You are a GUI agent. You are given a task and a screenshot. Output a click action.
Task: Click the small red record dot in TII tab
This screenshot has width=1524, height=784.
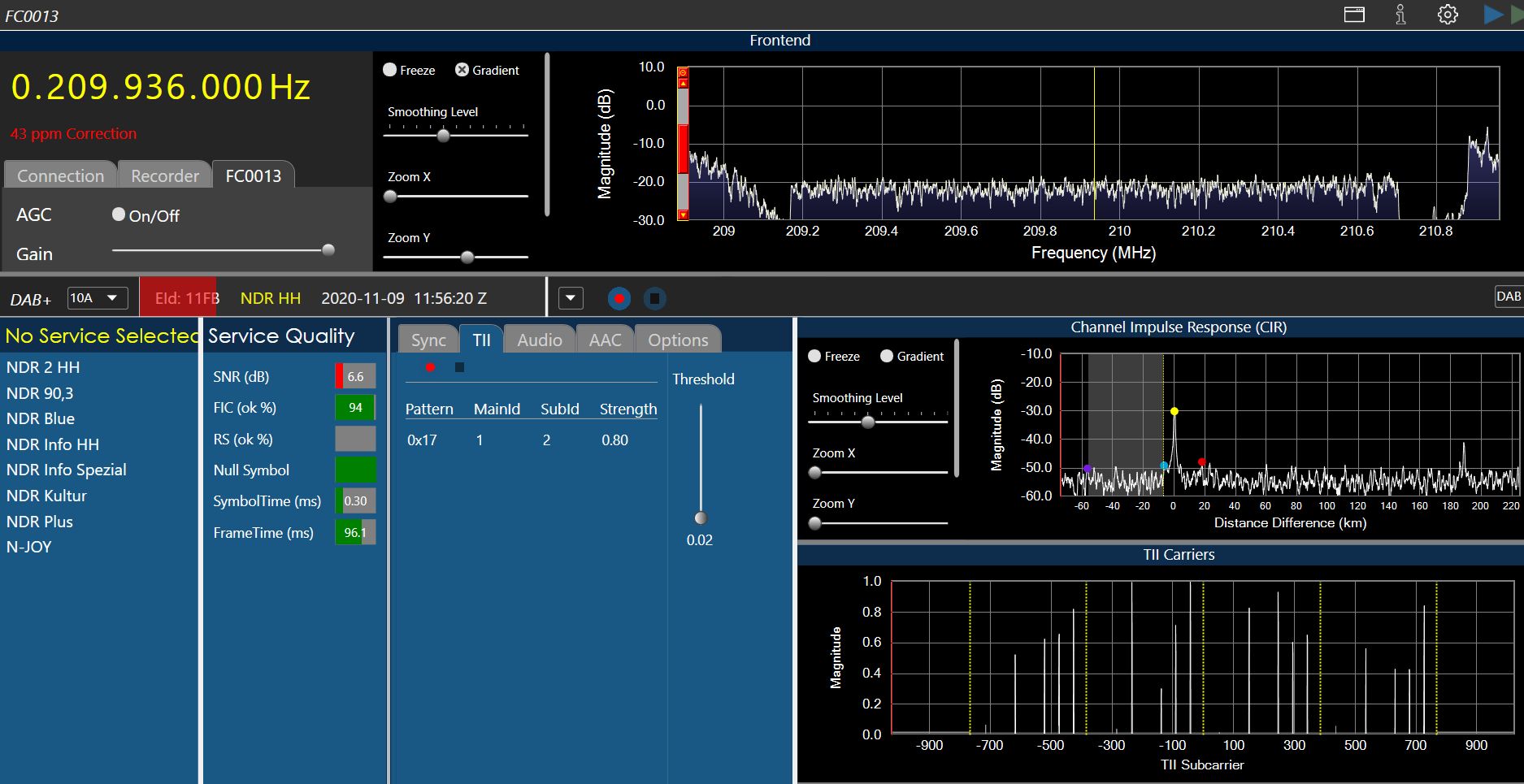(x=430, y=367)
